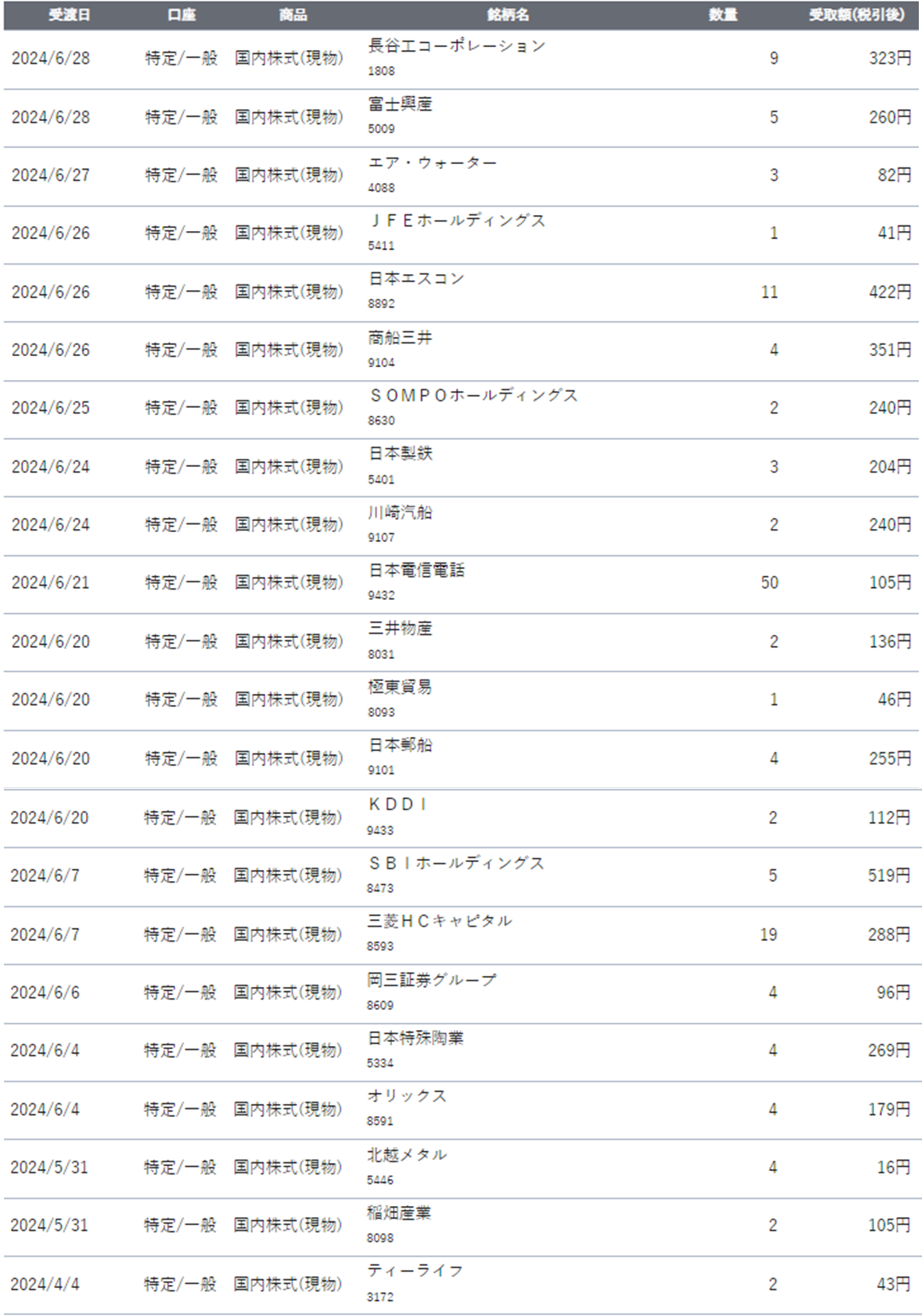Click the ＫＤＤＩ stock name
This screenshot has width=922, height=1316.
click(x=398, y=805)
